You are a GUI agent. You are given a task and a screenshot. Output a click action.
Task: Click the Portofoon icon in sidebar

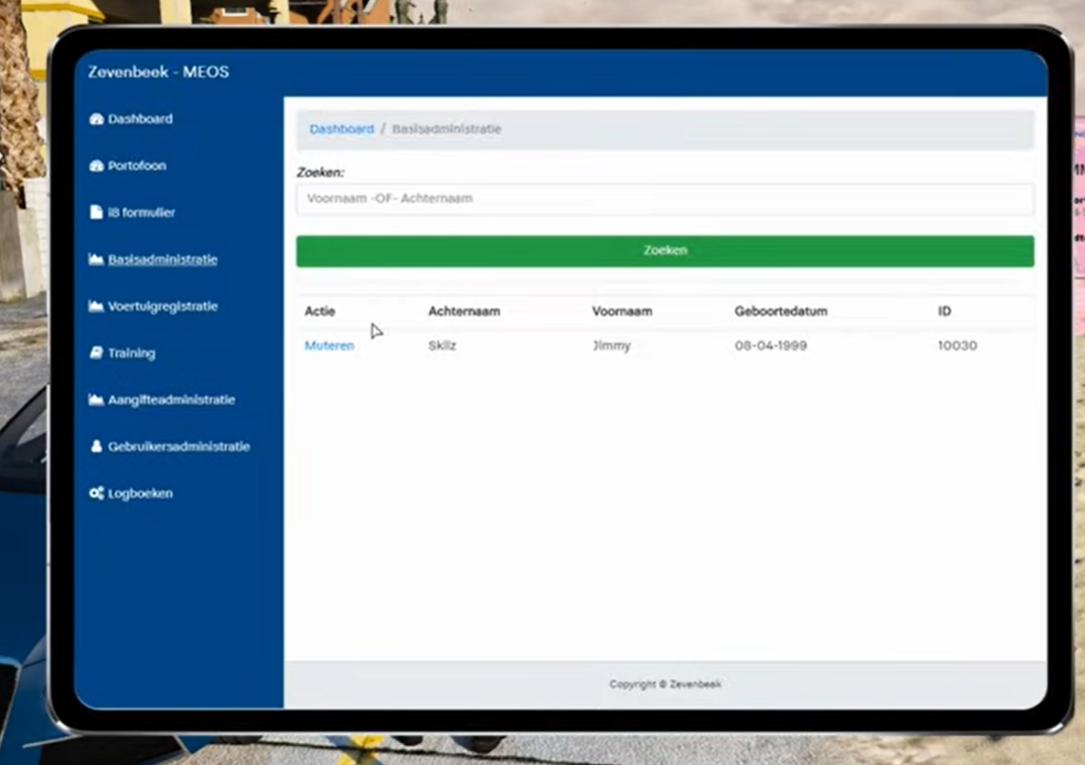click(x=96, y=166)
